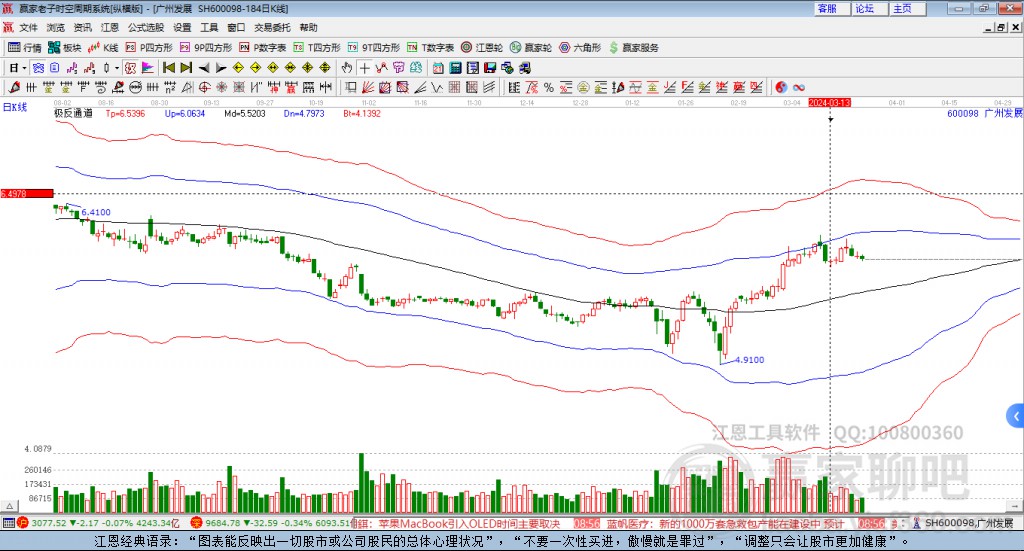Toggle the 极反 channel indicator button
This screenshot has width=1024, height=551.
[x=130, y=68]
